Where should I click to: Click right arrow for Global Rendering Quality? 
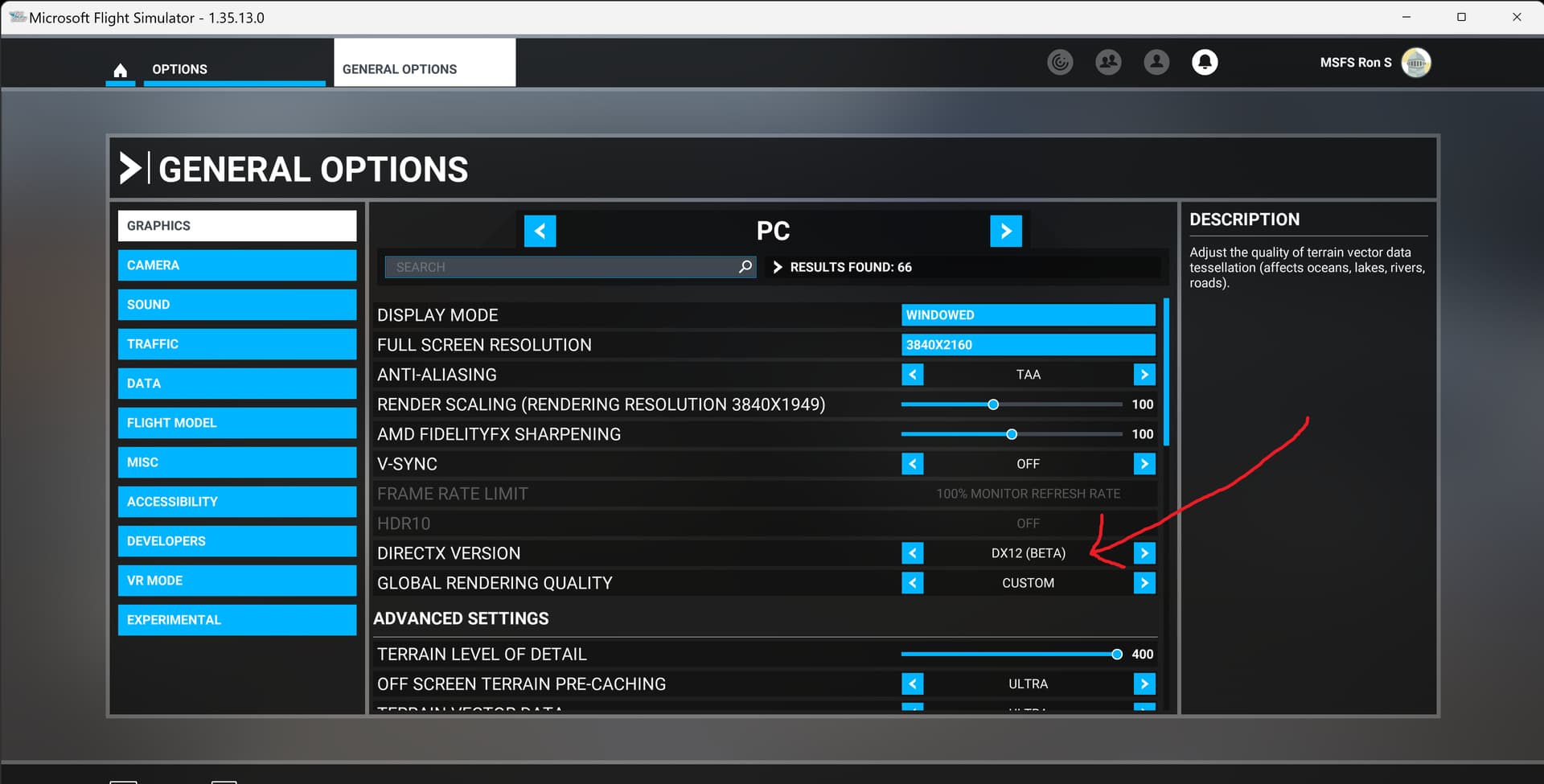coord(1144,583)
